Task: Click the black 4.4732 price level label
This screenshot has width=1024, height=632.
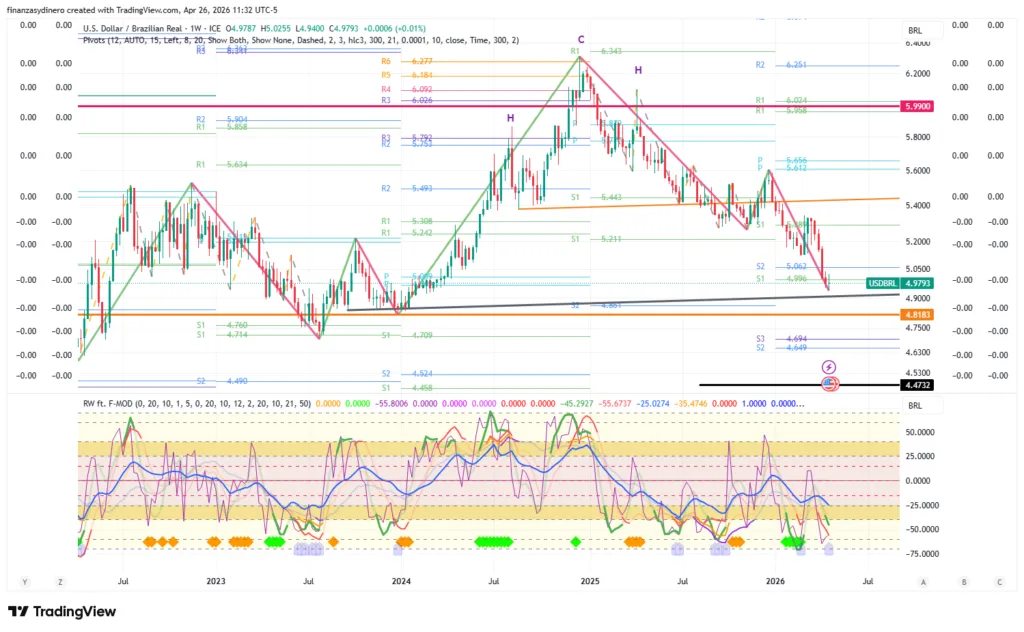Action: point(914,384)
